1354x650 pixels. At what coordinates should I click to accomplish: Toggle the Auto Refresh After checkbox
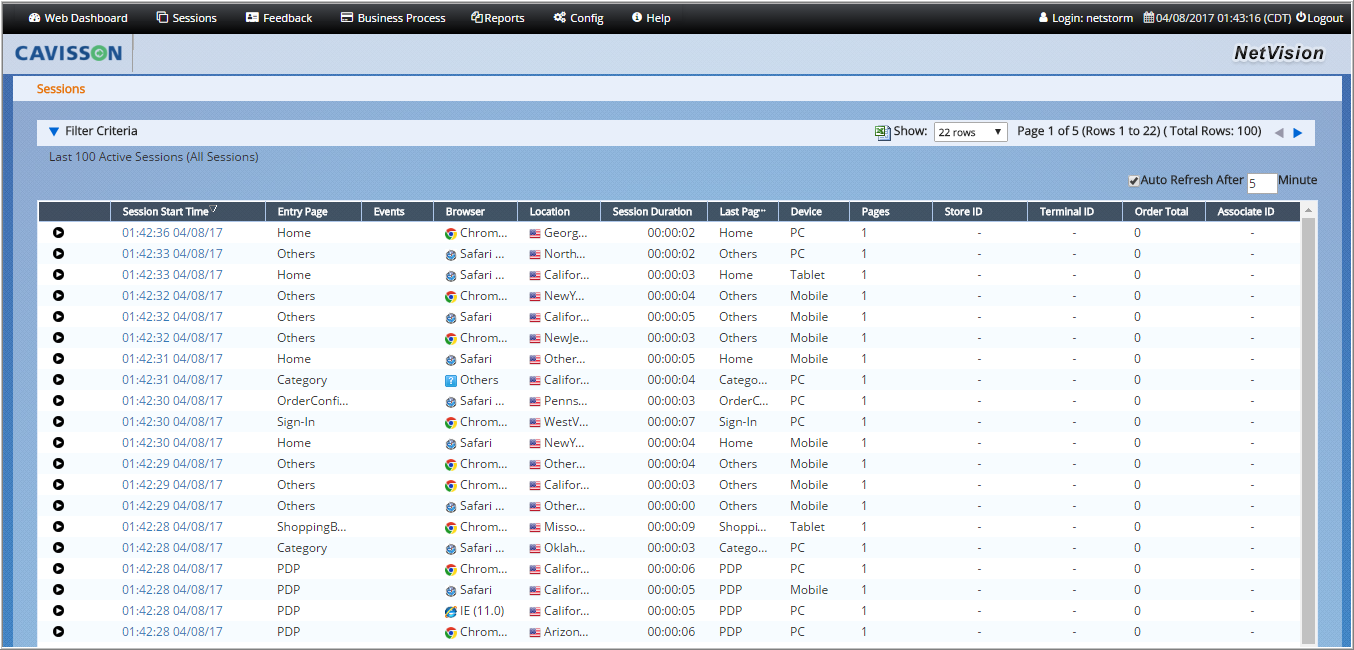[1133, 181]
